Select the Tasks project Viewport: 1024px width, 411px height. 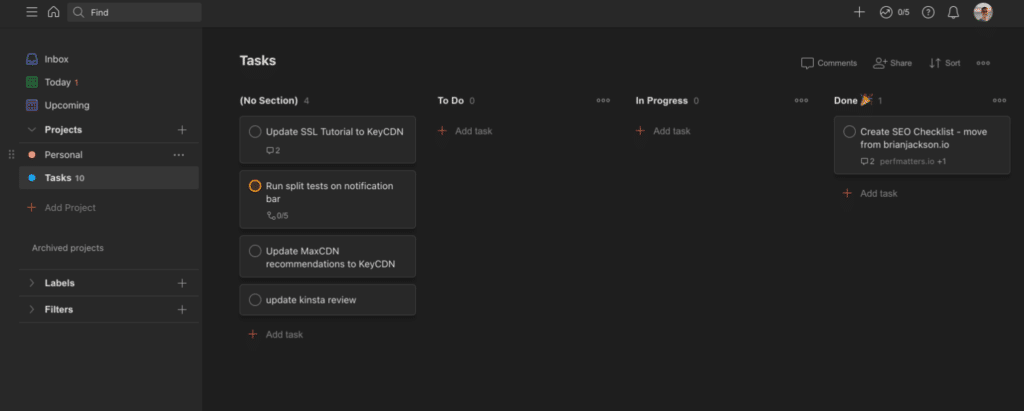[x=108, y=178]
